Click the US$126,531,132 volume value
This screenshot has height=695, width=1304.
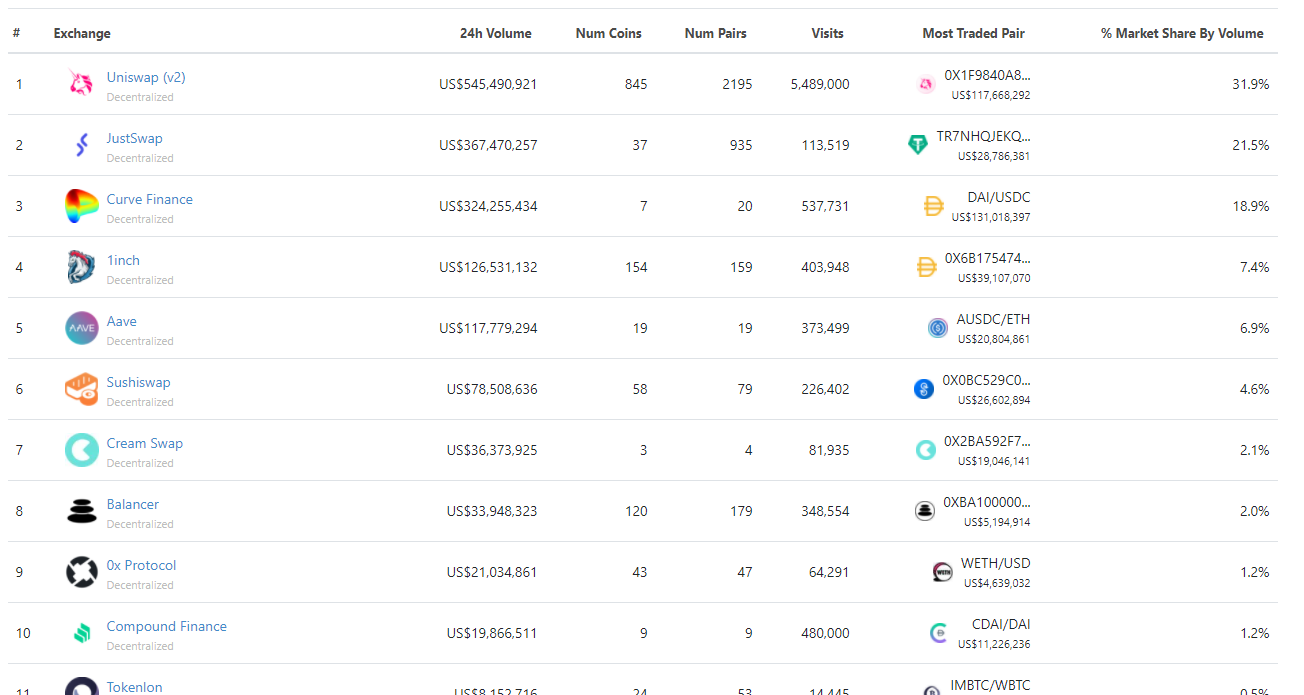click(488, 267)
